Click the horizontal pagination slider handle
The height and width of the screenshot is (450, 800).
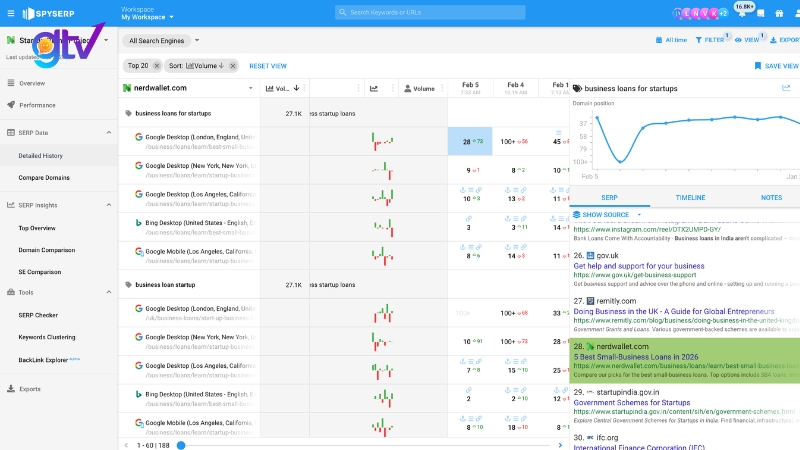181,444
